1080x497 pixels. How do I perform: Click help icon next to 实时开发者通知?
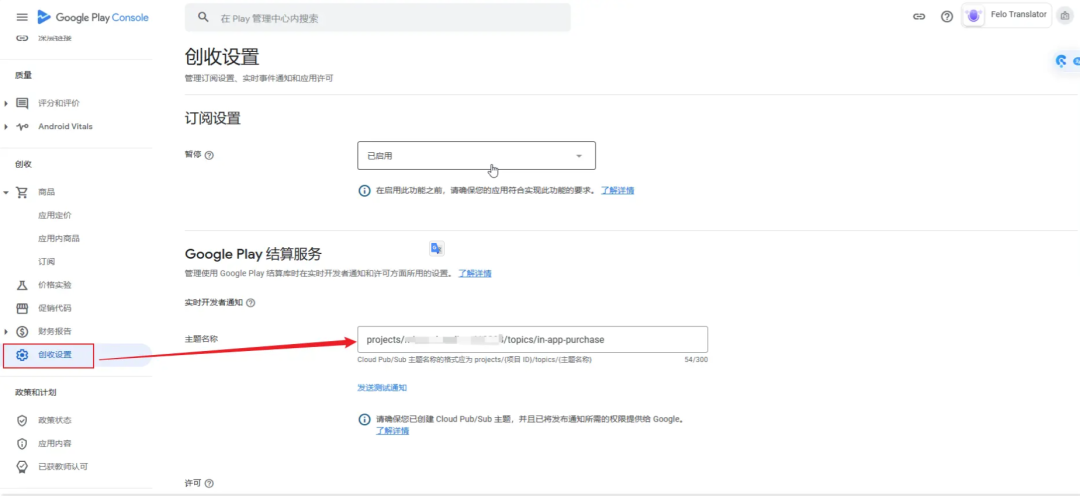coord(251,303)
